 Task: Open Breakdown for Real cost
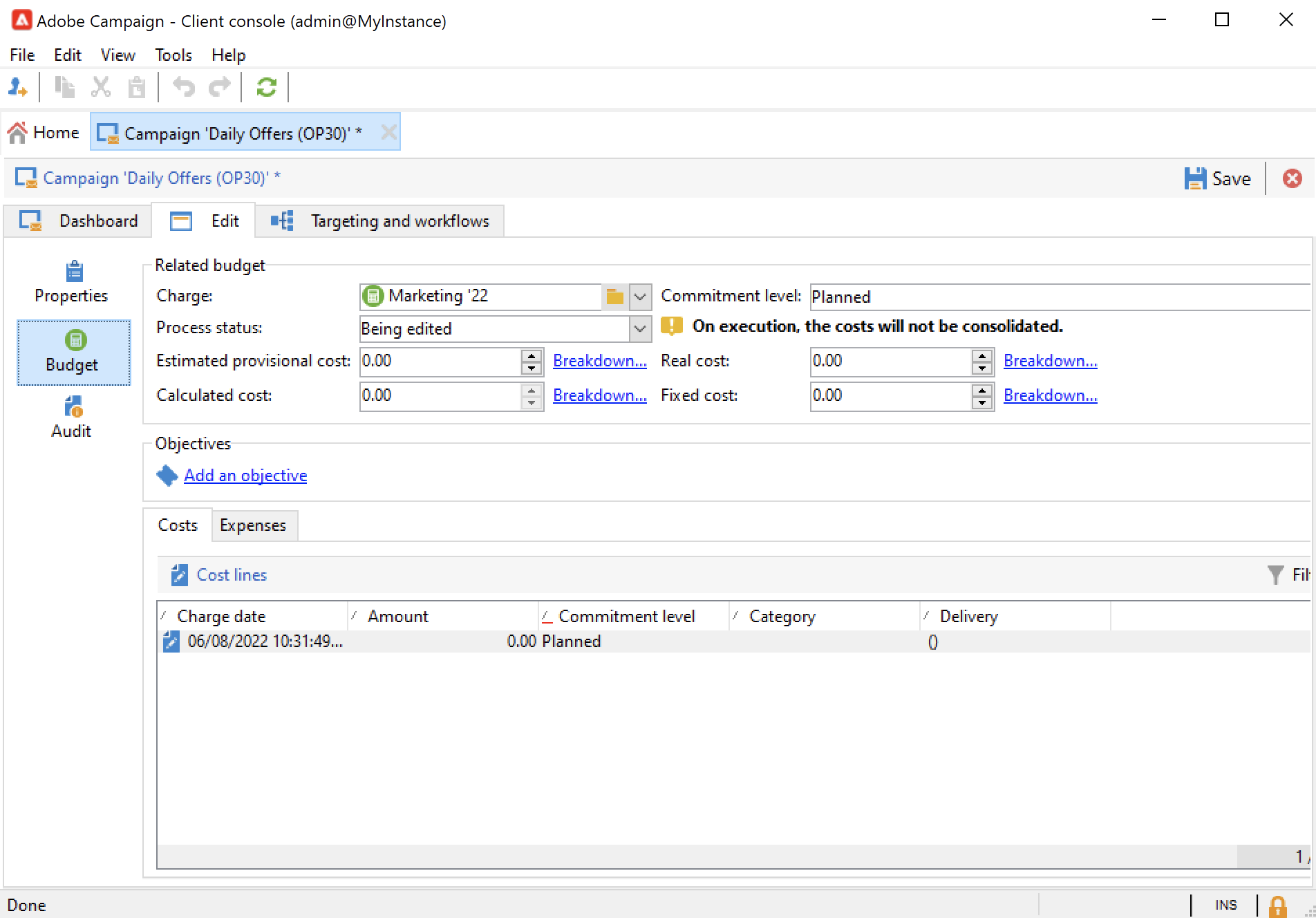pos(1051,361)
